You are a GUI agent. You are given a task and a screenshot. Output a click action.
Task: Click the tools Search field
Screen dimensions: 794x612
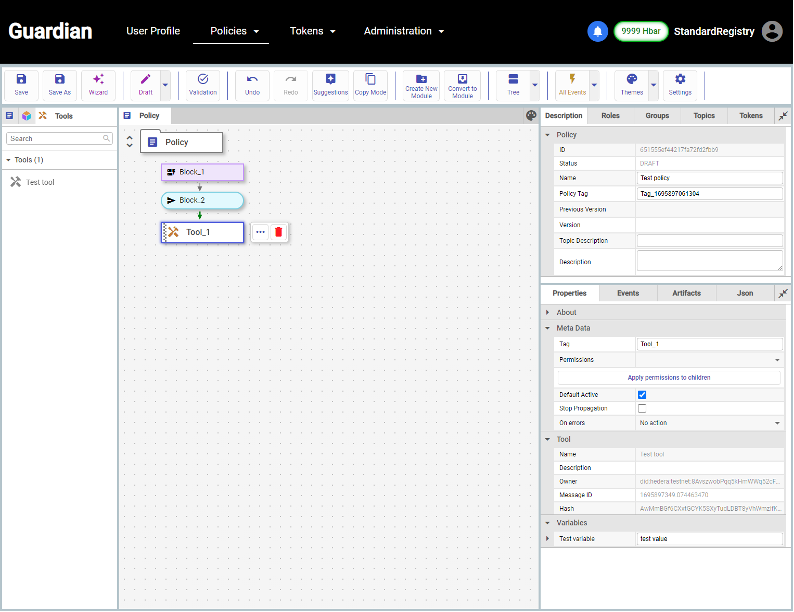click(58, 139)
